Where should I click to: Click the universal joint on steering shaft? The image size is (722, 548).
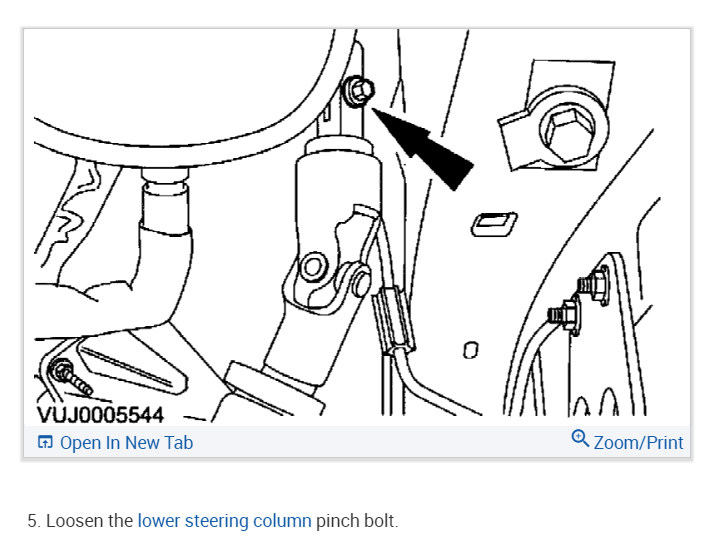(x=331, y=264)
